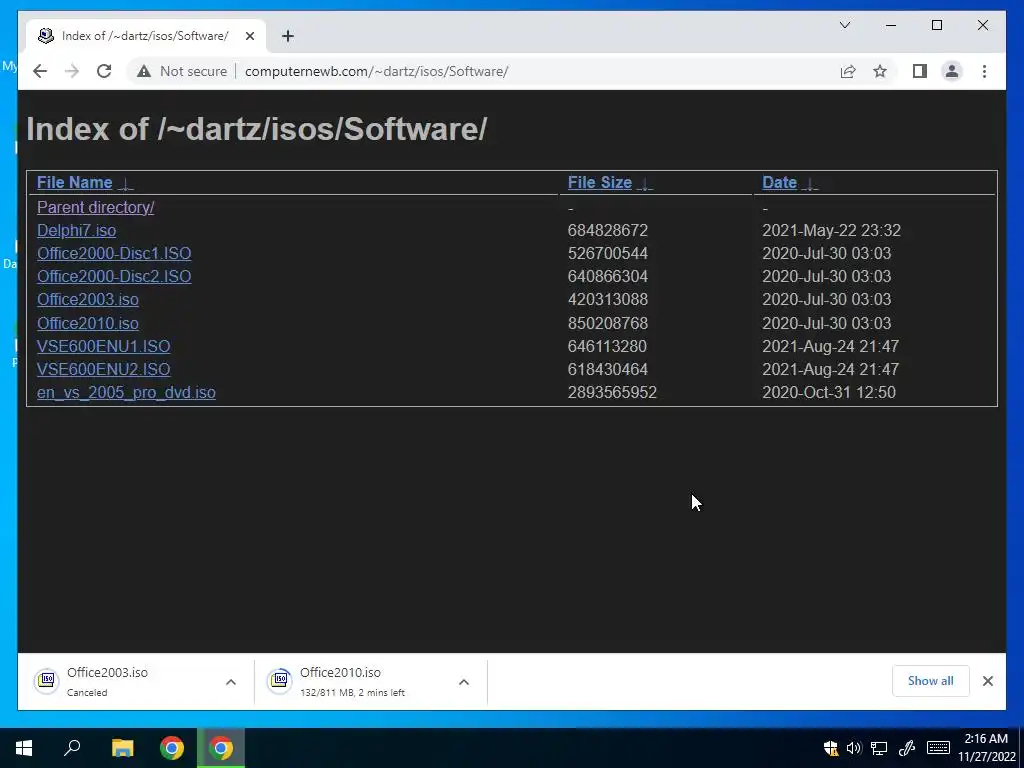Open Chrome's three-dot menu
The height and width of the screenshot is (768, 1024).
click(x=984, y=71)
